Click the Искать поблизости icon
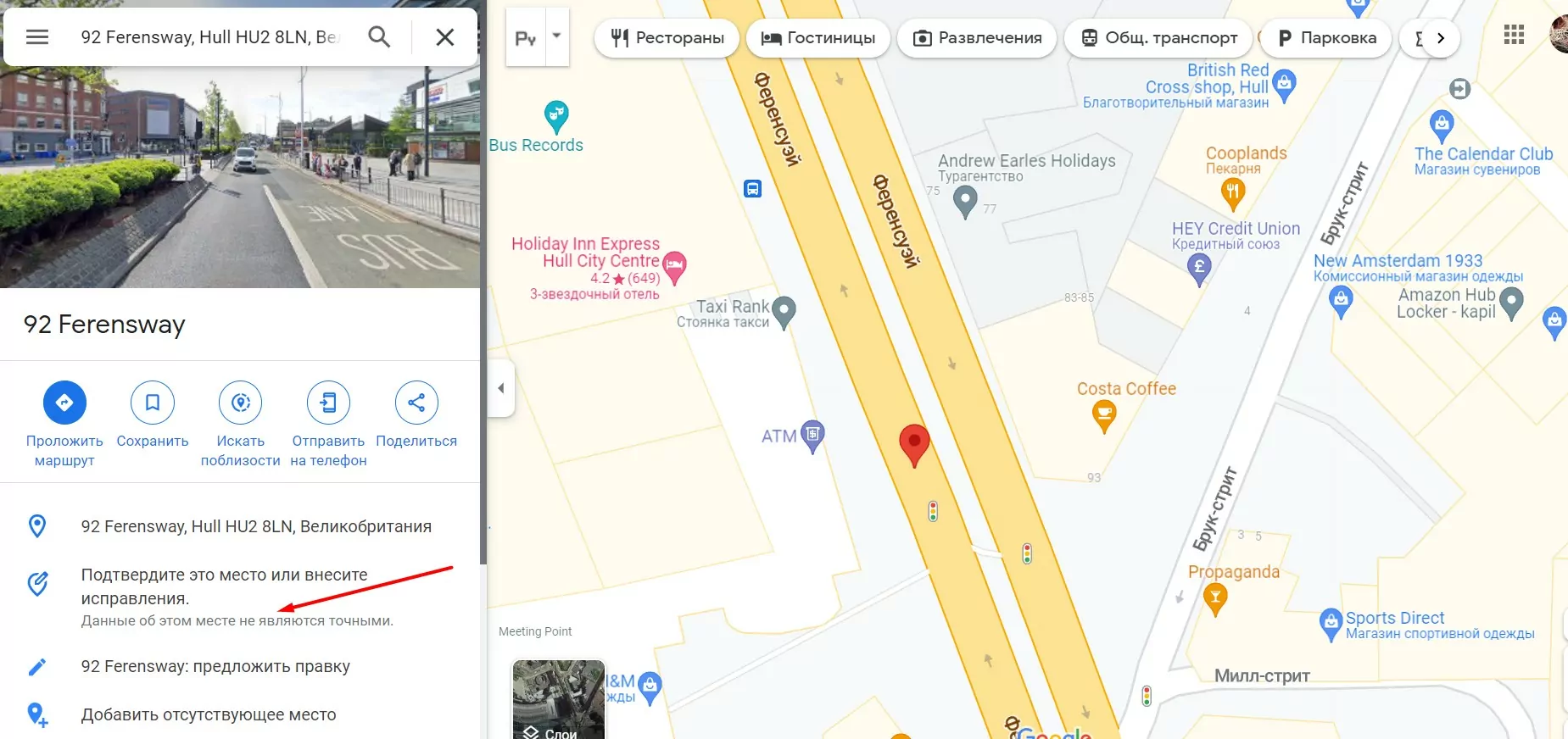 point(241,403)
